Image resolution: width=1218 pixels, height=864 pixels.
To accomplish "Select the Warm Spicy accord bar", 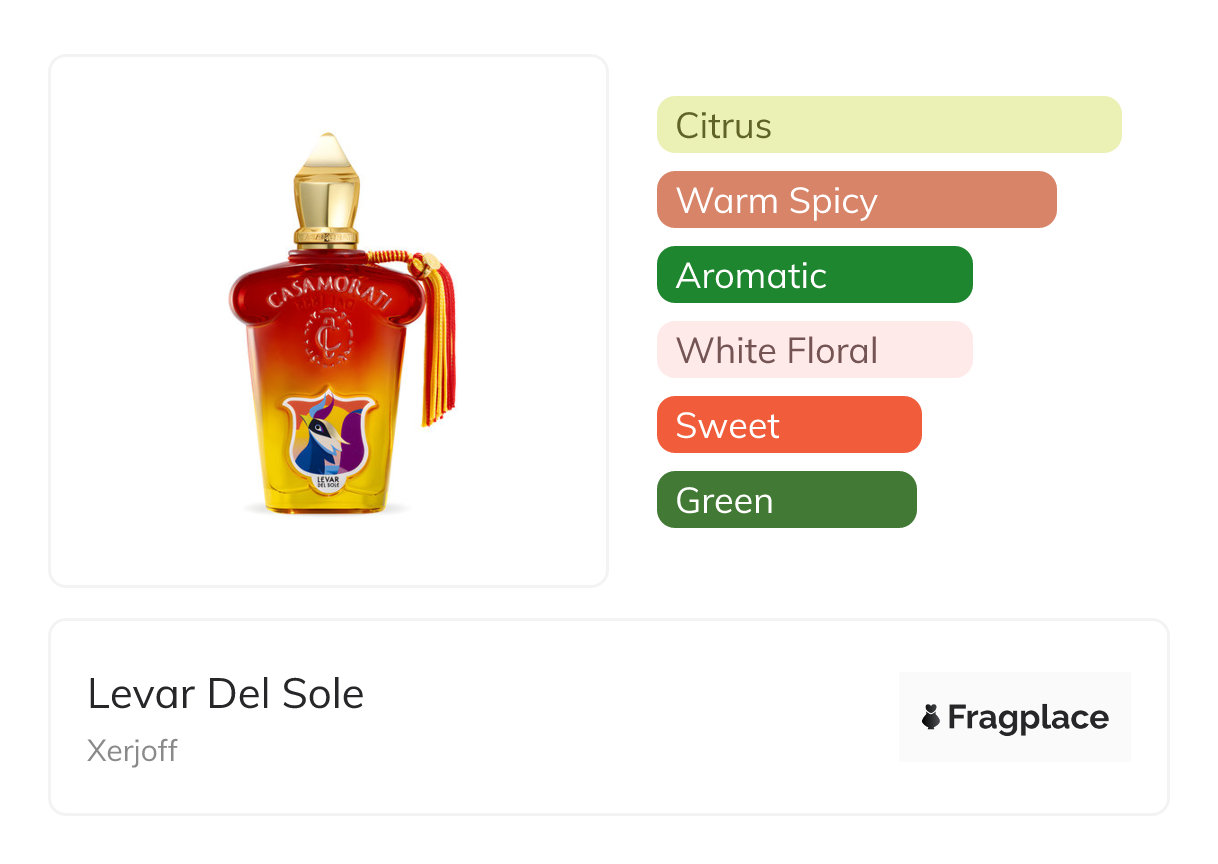I will (x=857, y=200).
